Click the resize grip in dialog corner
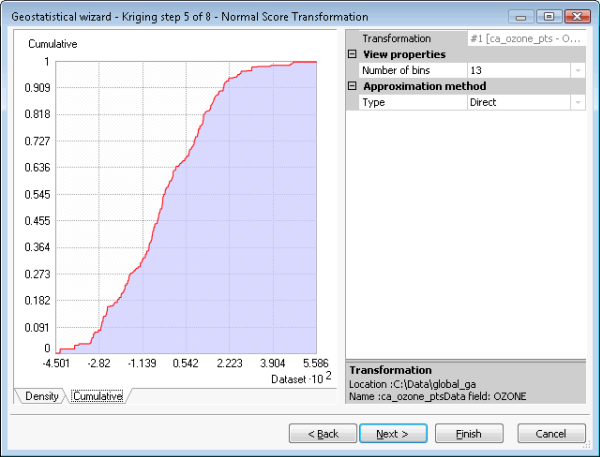 594,451
